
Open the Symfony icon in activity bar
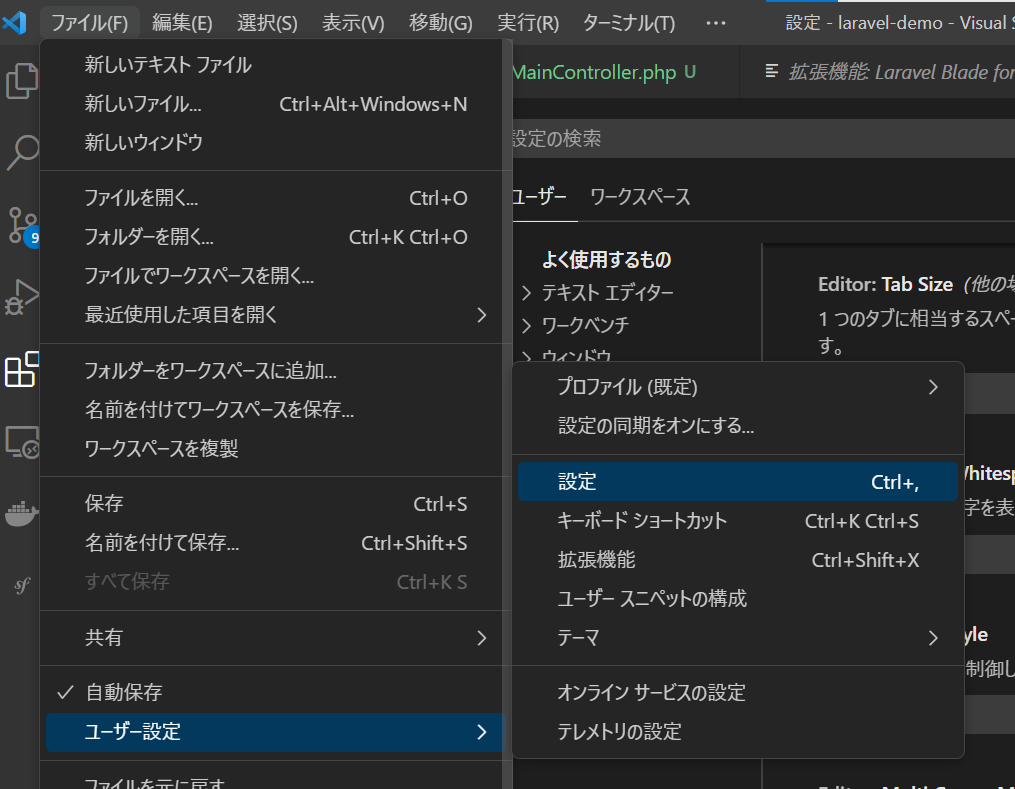[22, 586]
